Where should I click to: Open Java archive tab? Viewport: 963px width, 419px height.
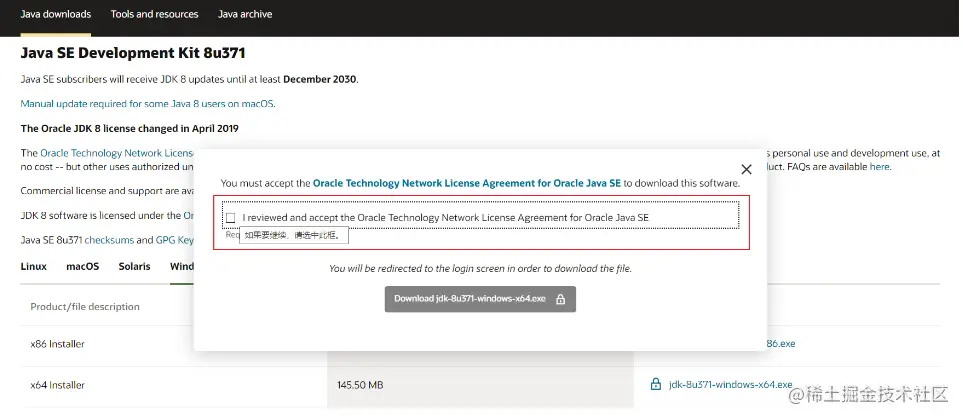coord(245,14)
